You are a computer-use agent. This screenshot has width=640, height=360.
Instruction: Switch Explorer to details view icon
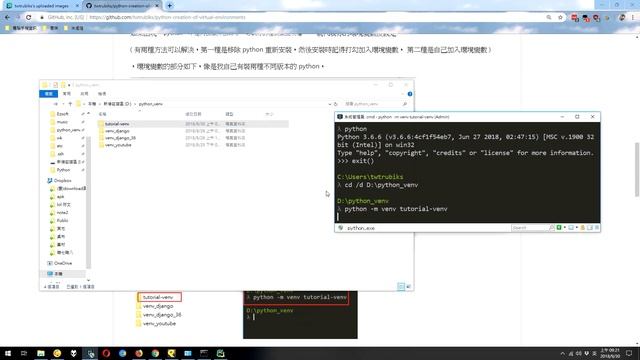coord(401,286)
